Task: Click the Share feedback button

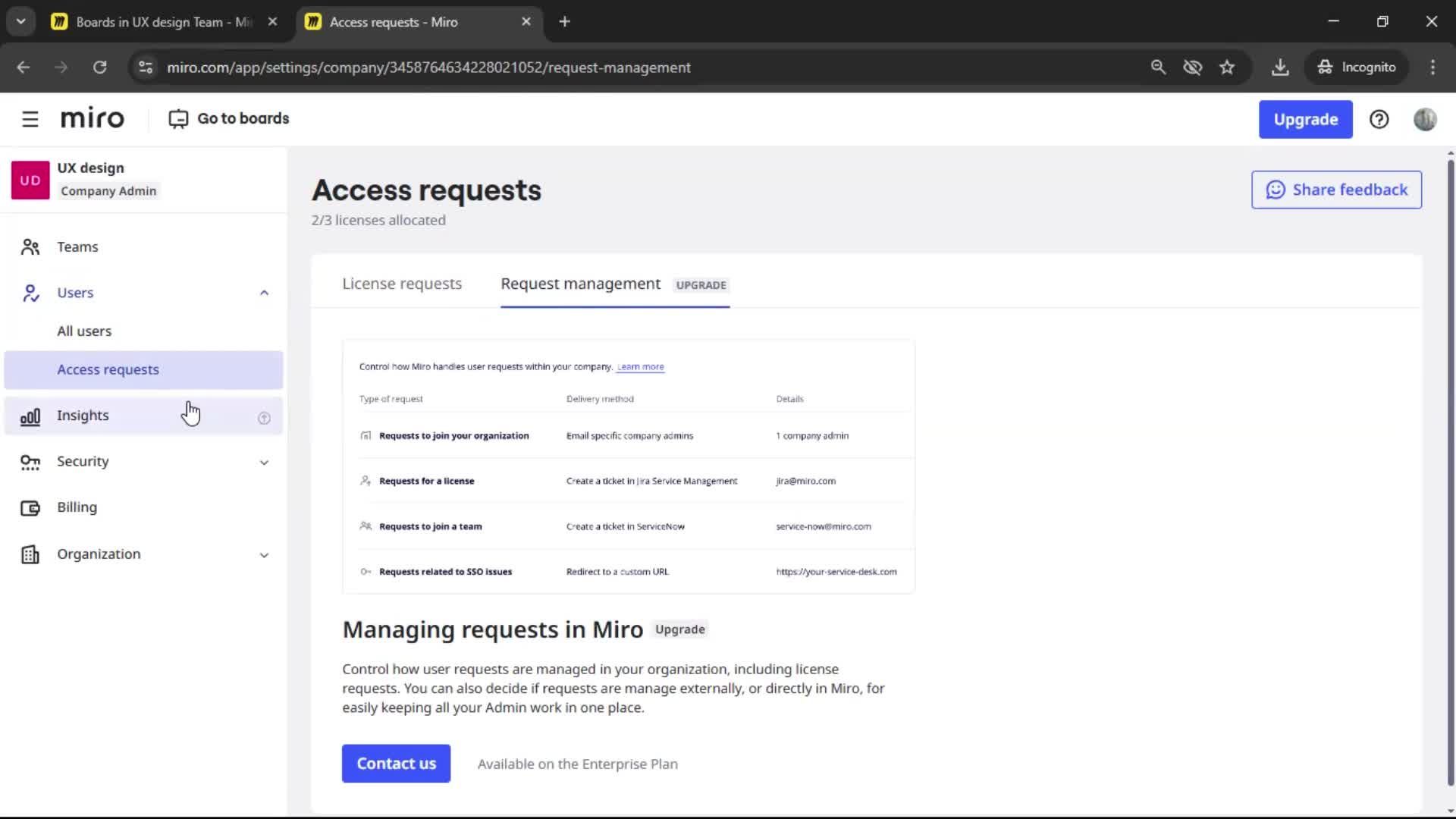Action: click(x=1336, y=190)
